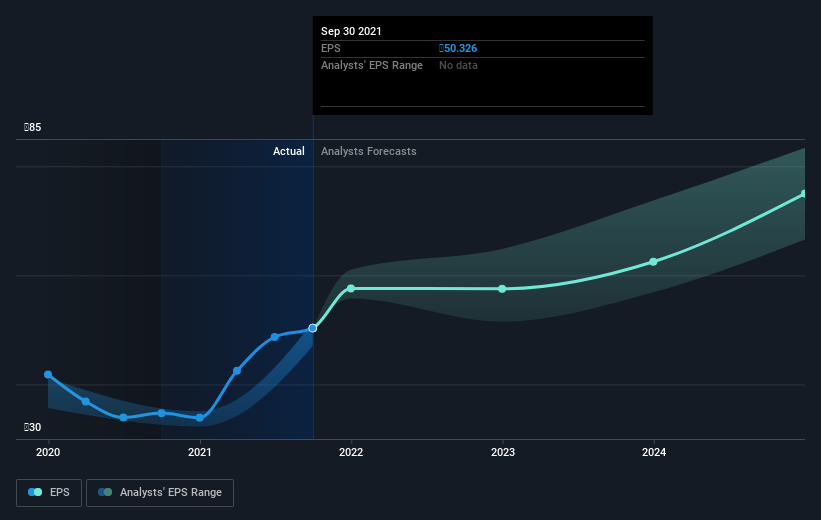Click the EPS data point at 2020 start
The image size is (821, 520).
(48, 374)
